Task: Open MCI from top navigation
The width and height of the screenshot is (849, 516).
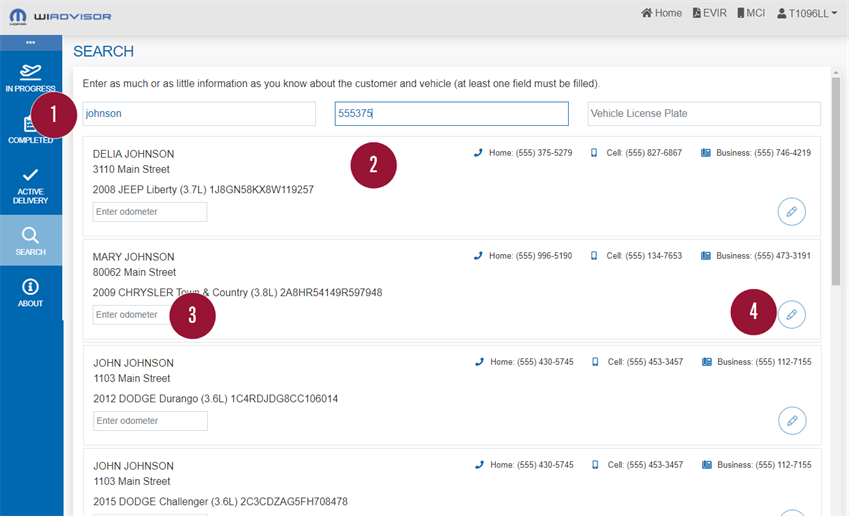Action: 751,13
